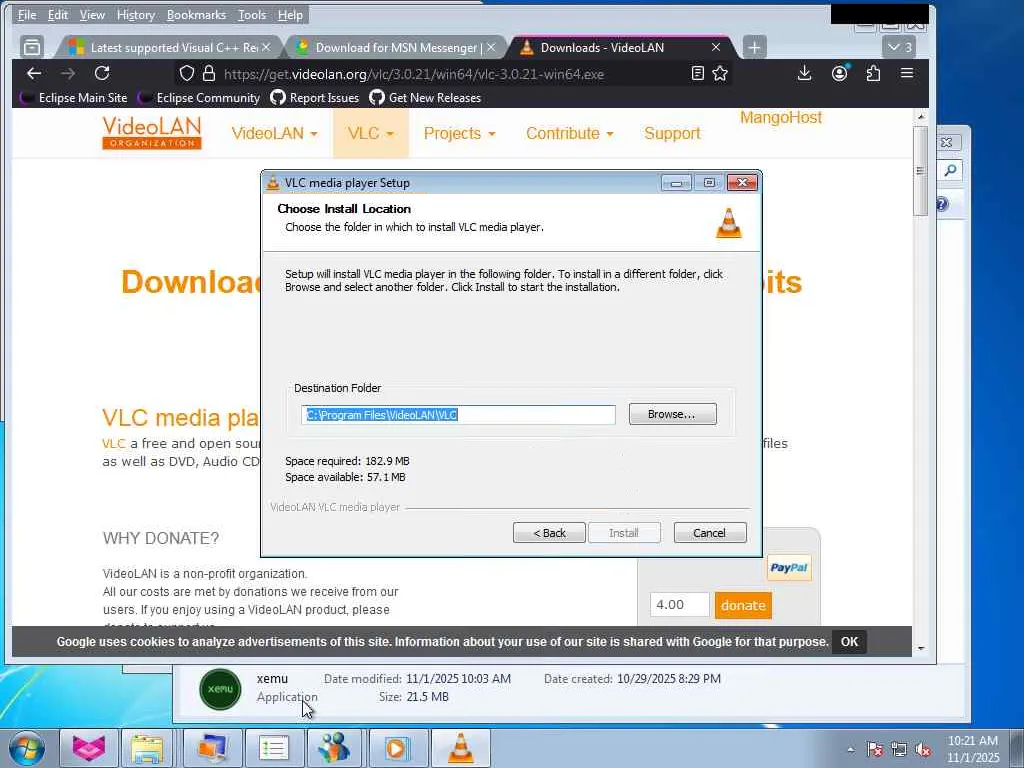This screenshot has width=1024, height=768.
Task: Open the History menu
Action: pyautogui.click(x=135, y=14)
